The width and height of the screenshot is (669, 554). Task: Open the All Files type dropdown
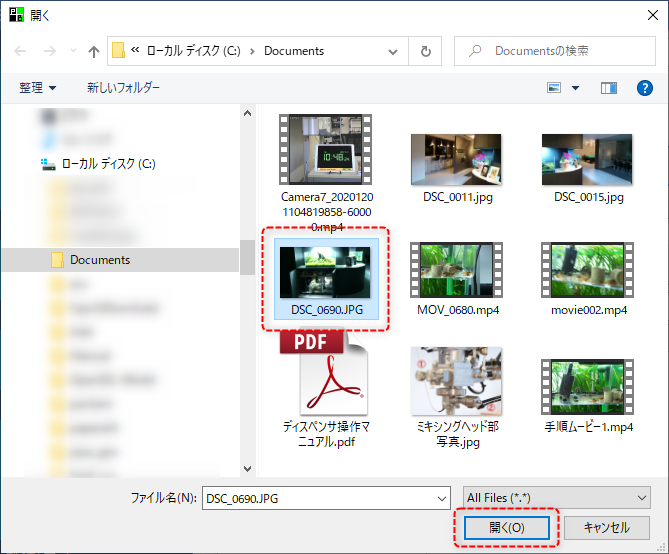pos(556,497)
